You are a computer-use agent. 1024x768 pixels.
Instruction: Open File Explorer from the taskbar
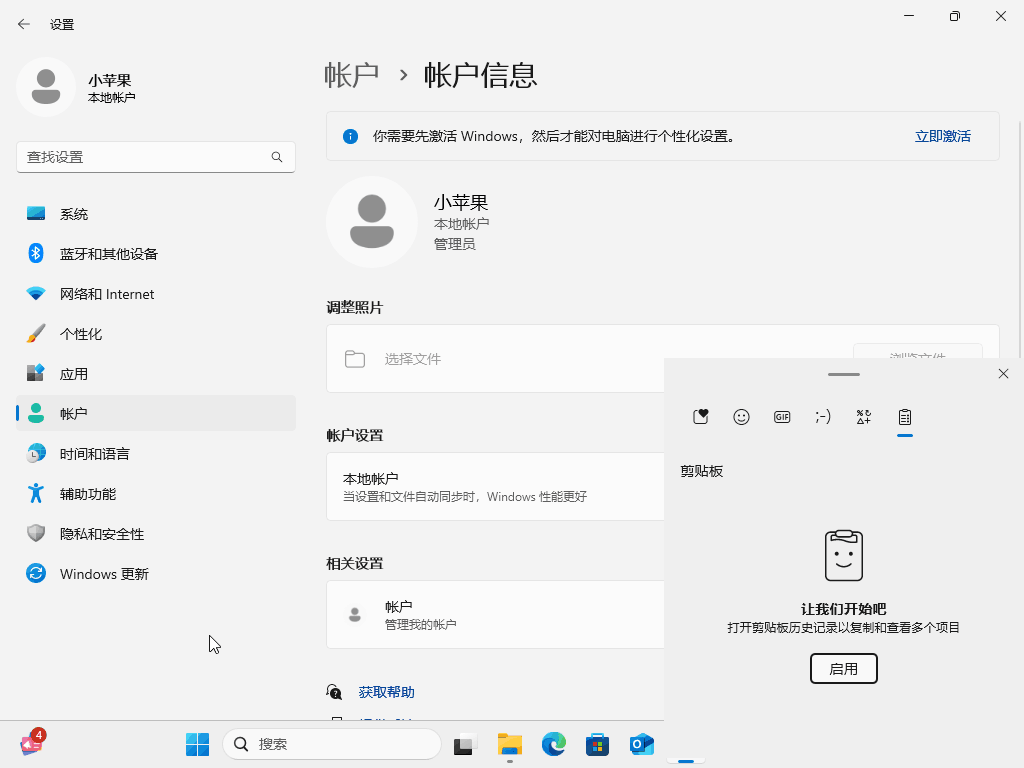point(509,744)
